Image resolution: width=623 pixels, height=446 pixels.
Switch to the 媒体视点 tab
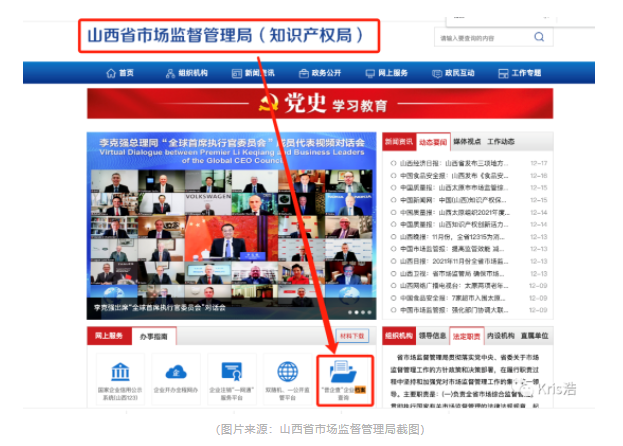tap(468, 142)
